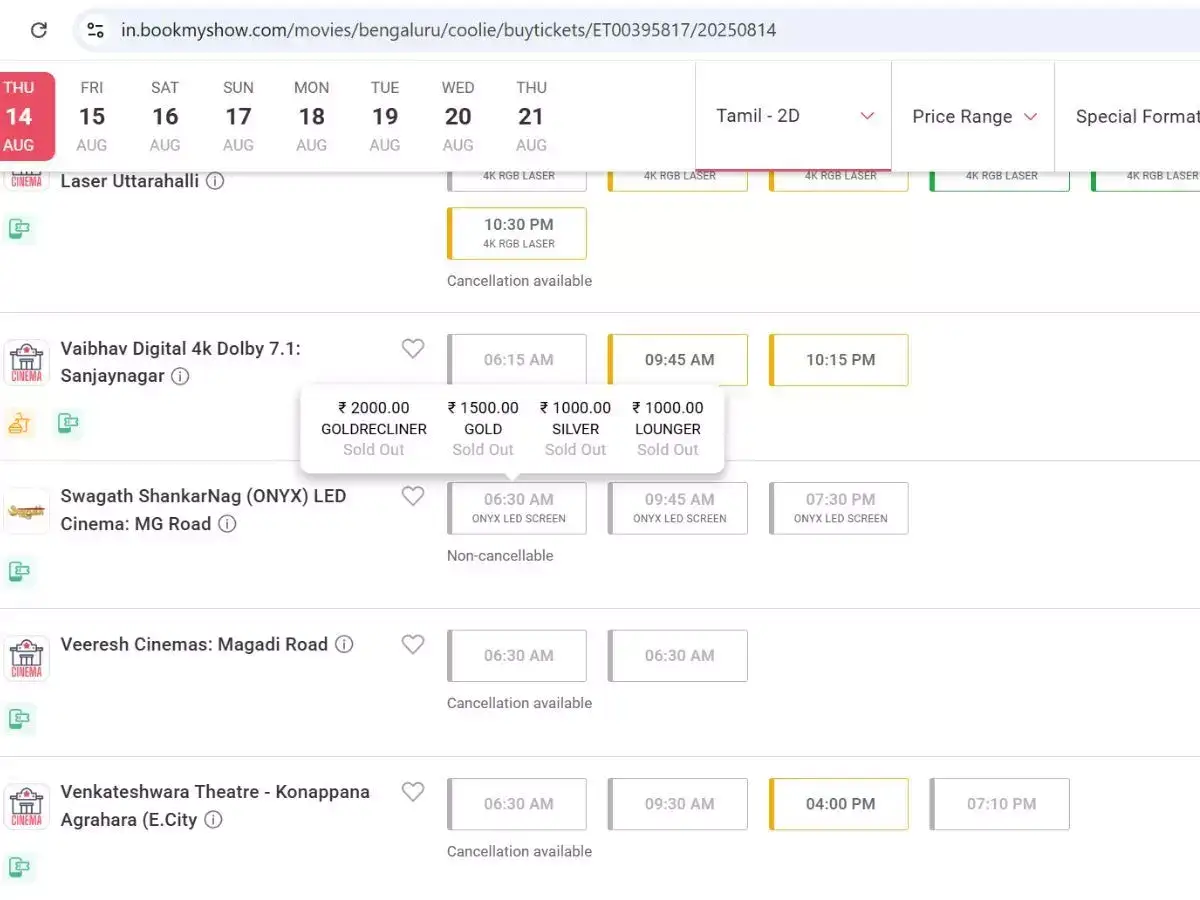Click Venkateshwara 06:30 AM showtime
The height and width of the screenshot is (900, 1200).
(x=517, y=804)
